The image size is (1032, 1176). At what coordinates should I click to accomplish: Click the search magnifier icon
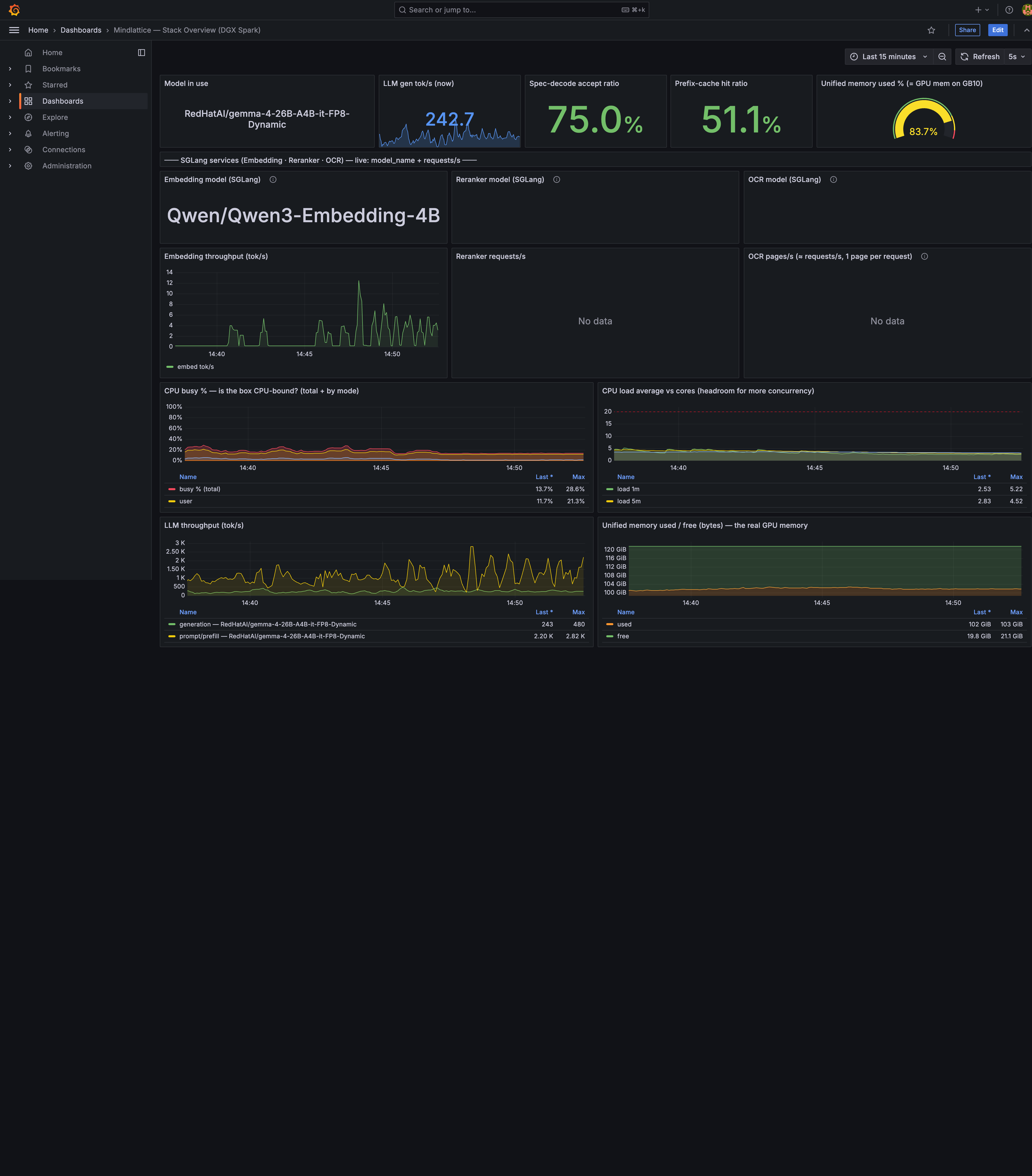[x=403, y=10]
